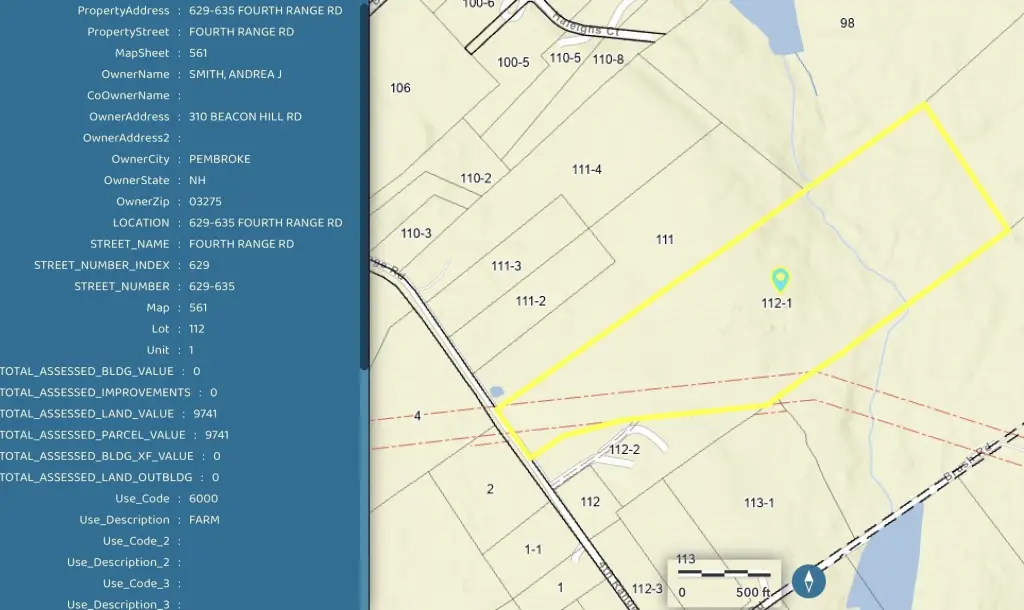Viewport: 1024px width, 610px height.
Task: Click parcel 111-2 on the map
Action: pos(530,301)
